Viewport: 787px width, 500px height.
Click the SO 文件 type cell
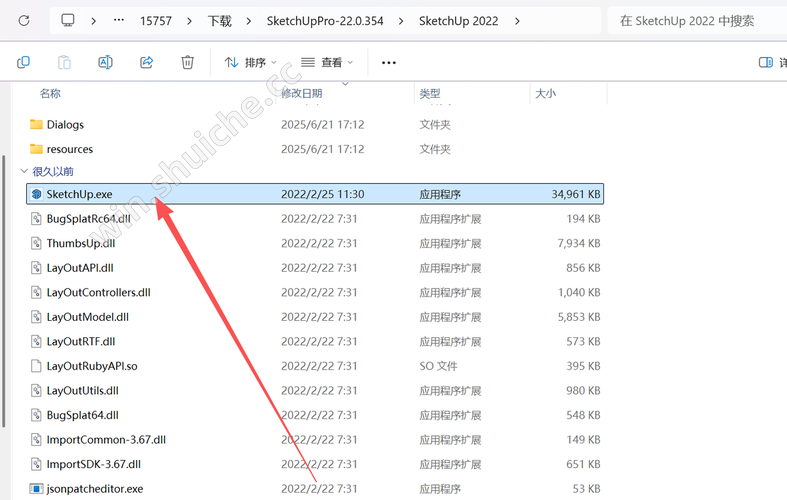tap(438, 366)
